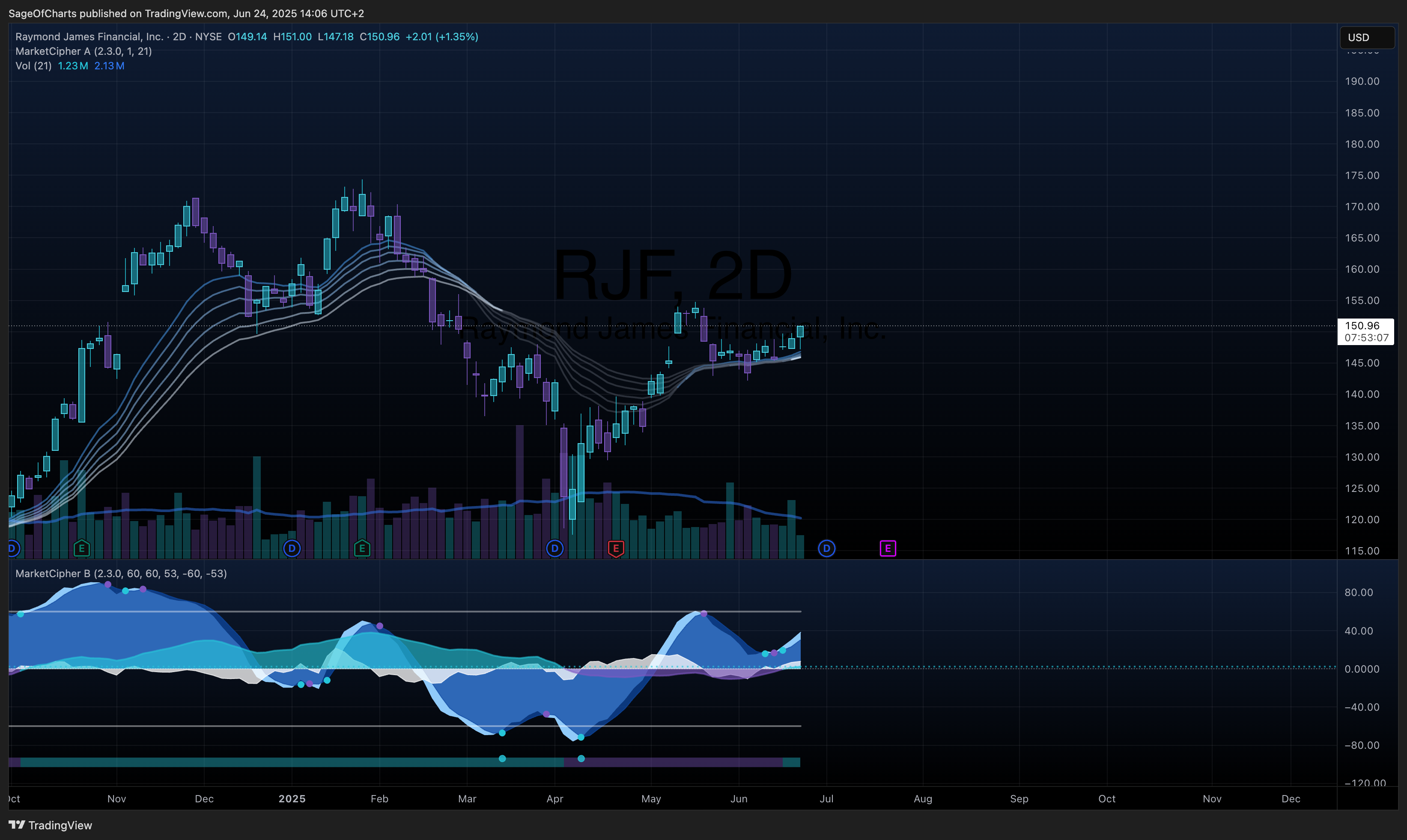Click the SageOfCharts published on TradingView.com header

(186, 13)
